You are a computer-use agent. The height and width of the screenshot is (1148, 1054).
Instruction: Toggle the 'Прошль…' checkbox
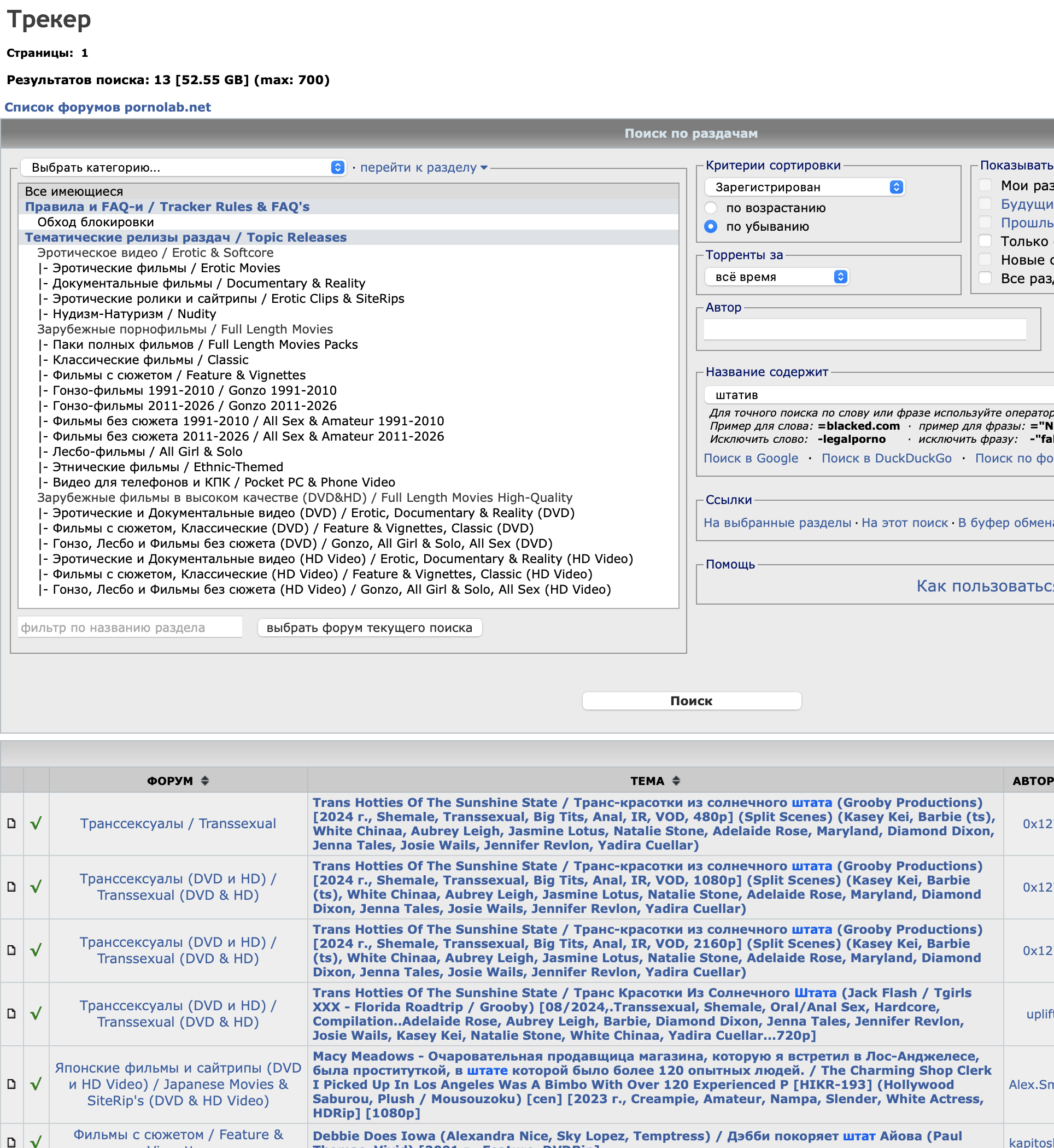tap(985, 222)
